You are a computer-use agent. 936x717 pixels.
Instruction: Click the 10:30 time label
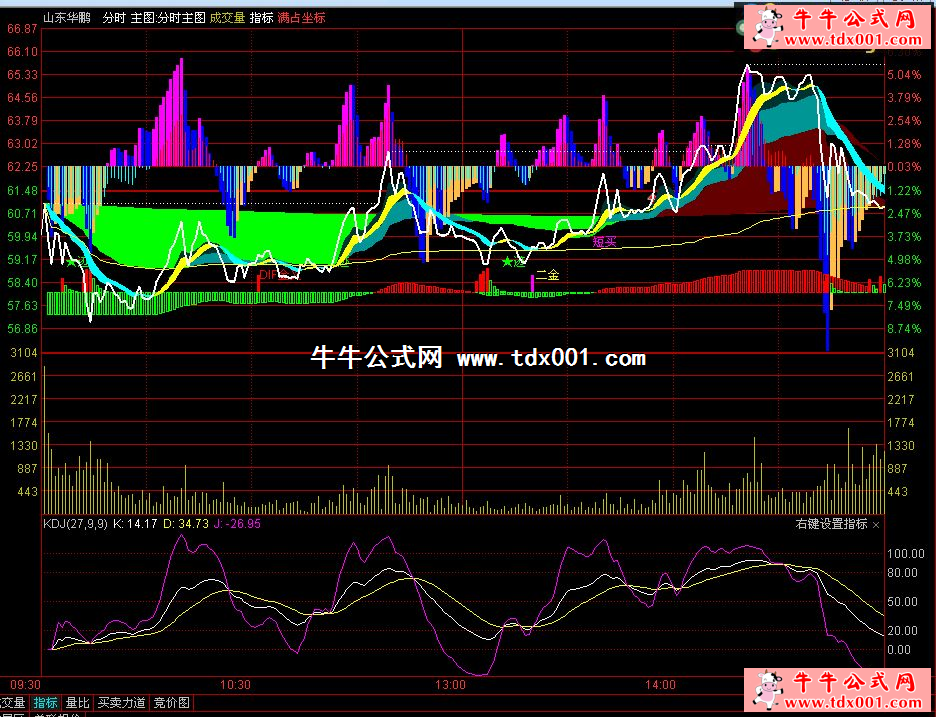click(235, 685)
